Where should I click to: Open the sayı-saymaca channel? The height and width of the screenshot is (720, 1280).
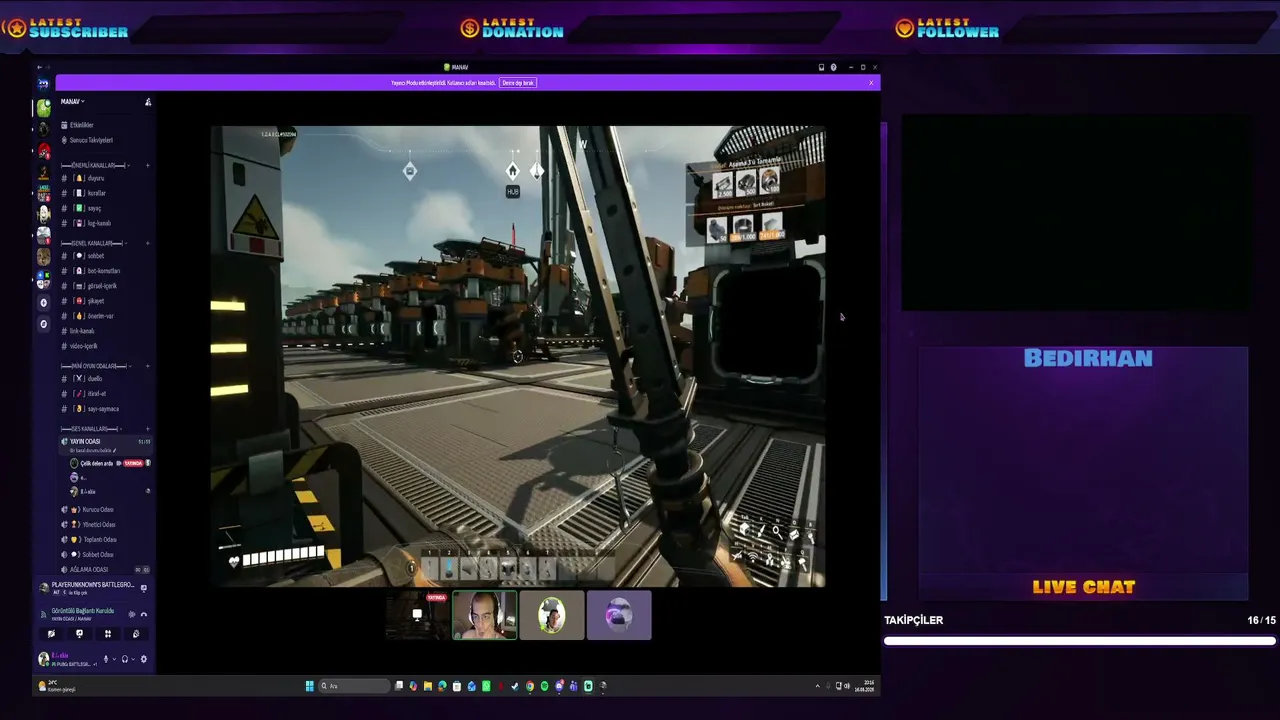point(104,409)
